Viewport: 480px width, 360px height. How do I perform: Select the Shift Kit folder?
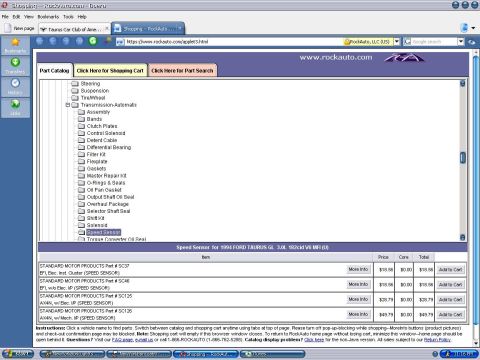95,218
